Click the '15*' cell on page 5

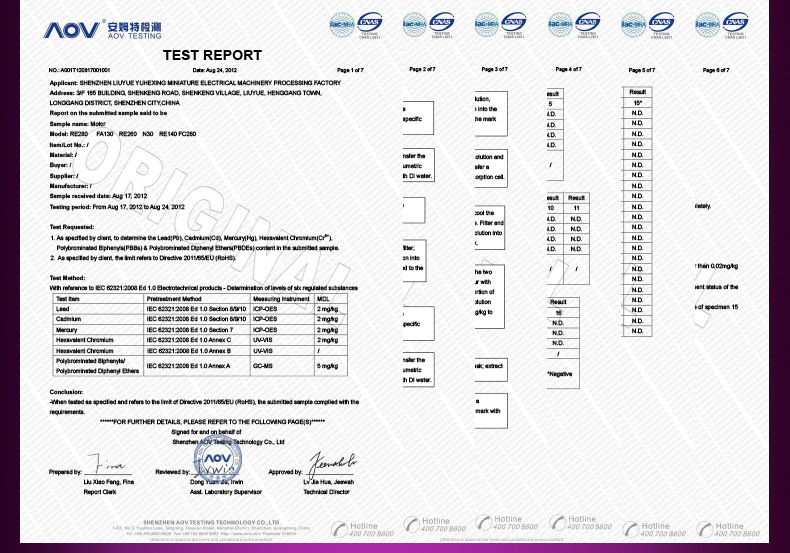[x=637, y=103]
